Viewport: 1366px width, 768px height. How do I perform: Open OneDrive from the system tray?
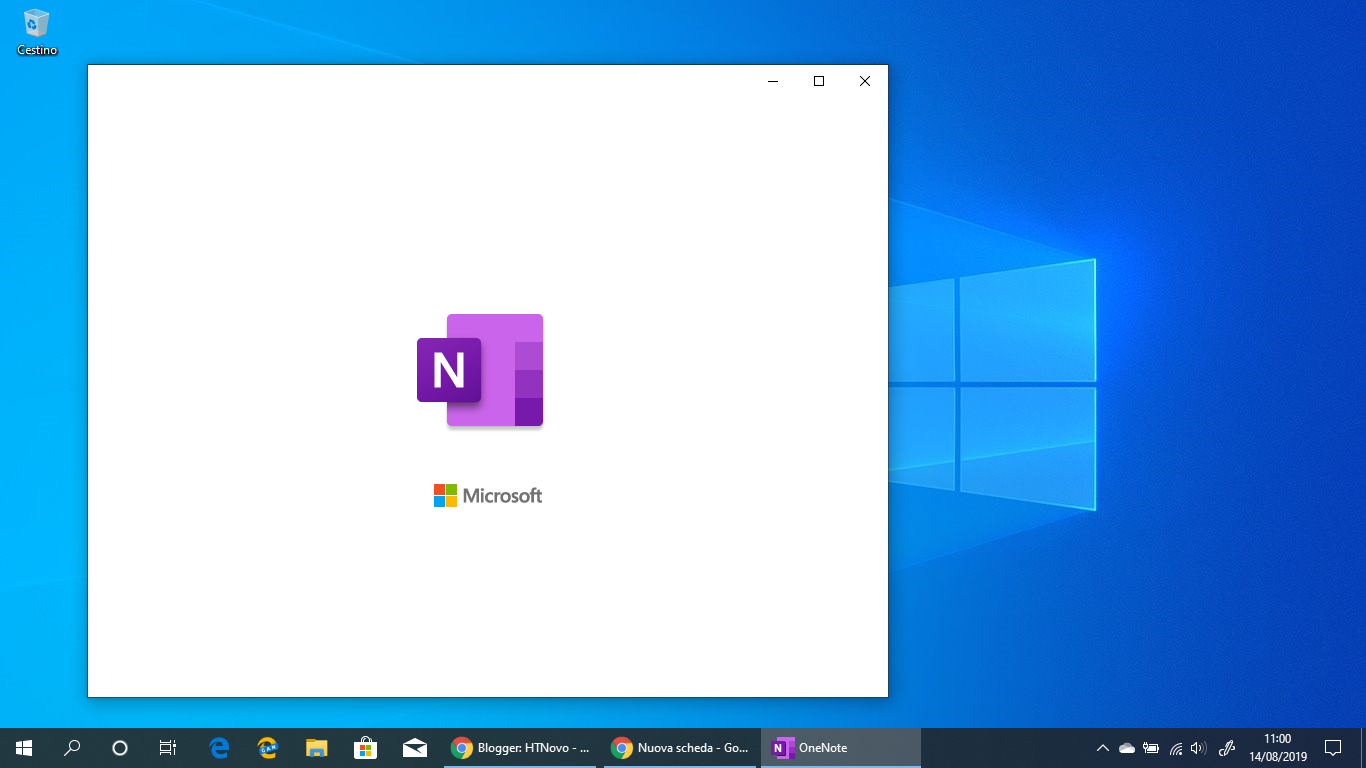click(1126, 747)
